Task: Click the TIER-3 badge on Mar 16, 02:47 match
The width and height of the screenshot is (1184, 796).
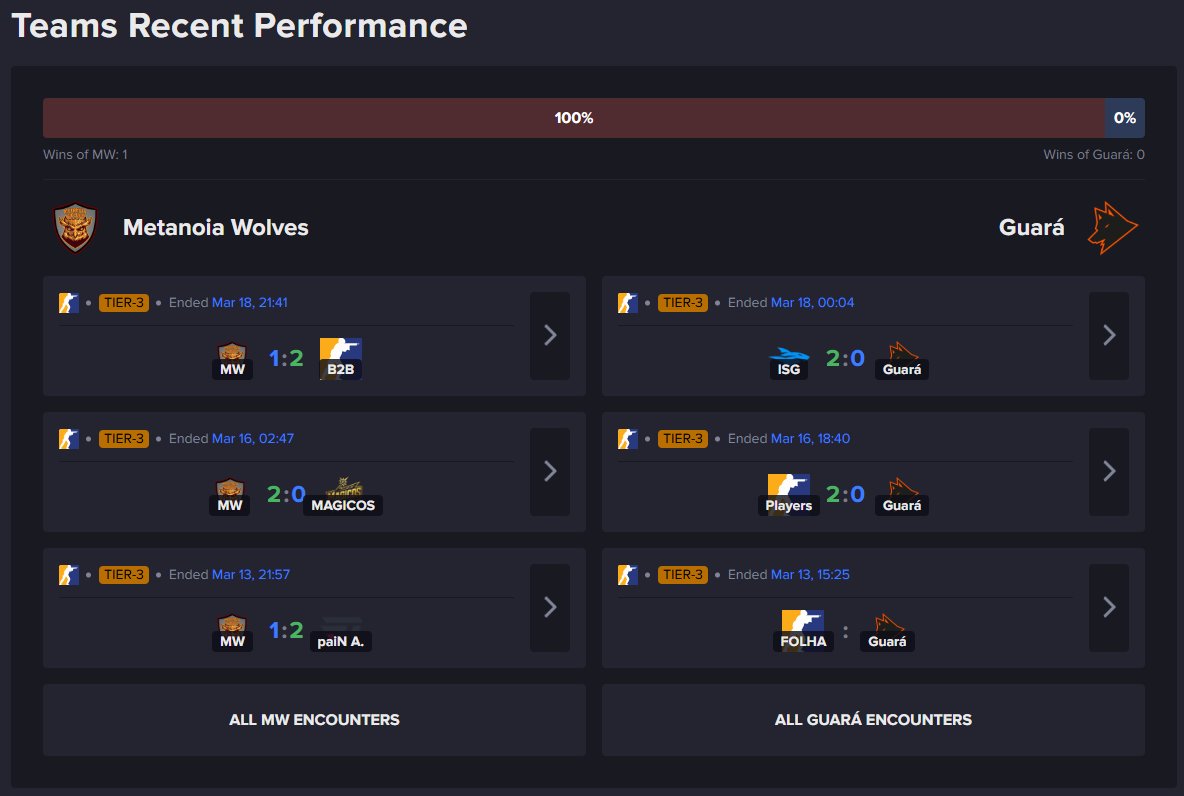Action: coord(124,439)
